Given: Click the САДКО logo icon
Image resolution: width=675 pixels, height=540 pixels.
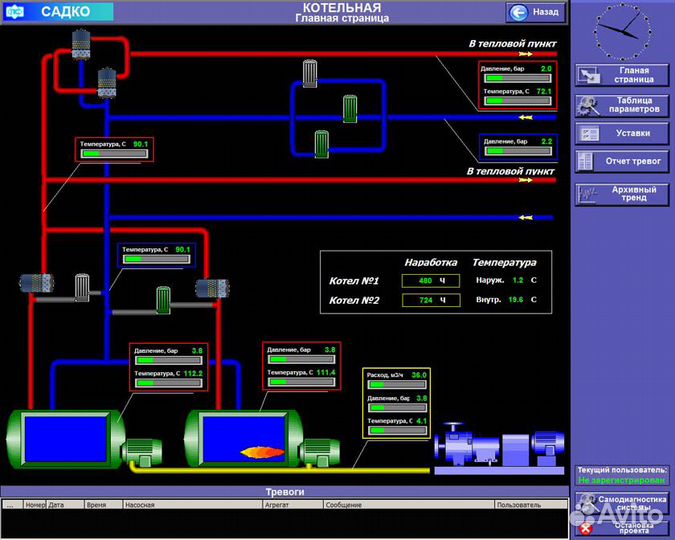Looking at the screenshot, I should [16, 12].
